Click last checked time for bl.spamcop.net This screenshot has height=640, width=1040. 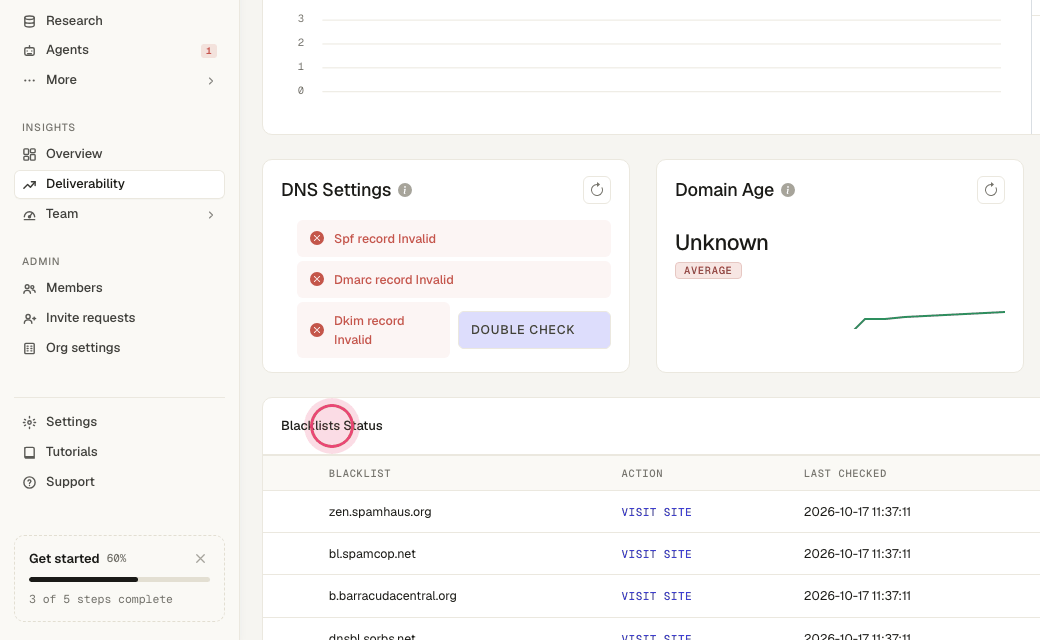pyautogui.click(x=857, y=554)
